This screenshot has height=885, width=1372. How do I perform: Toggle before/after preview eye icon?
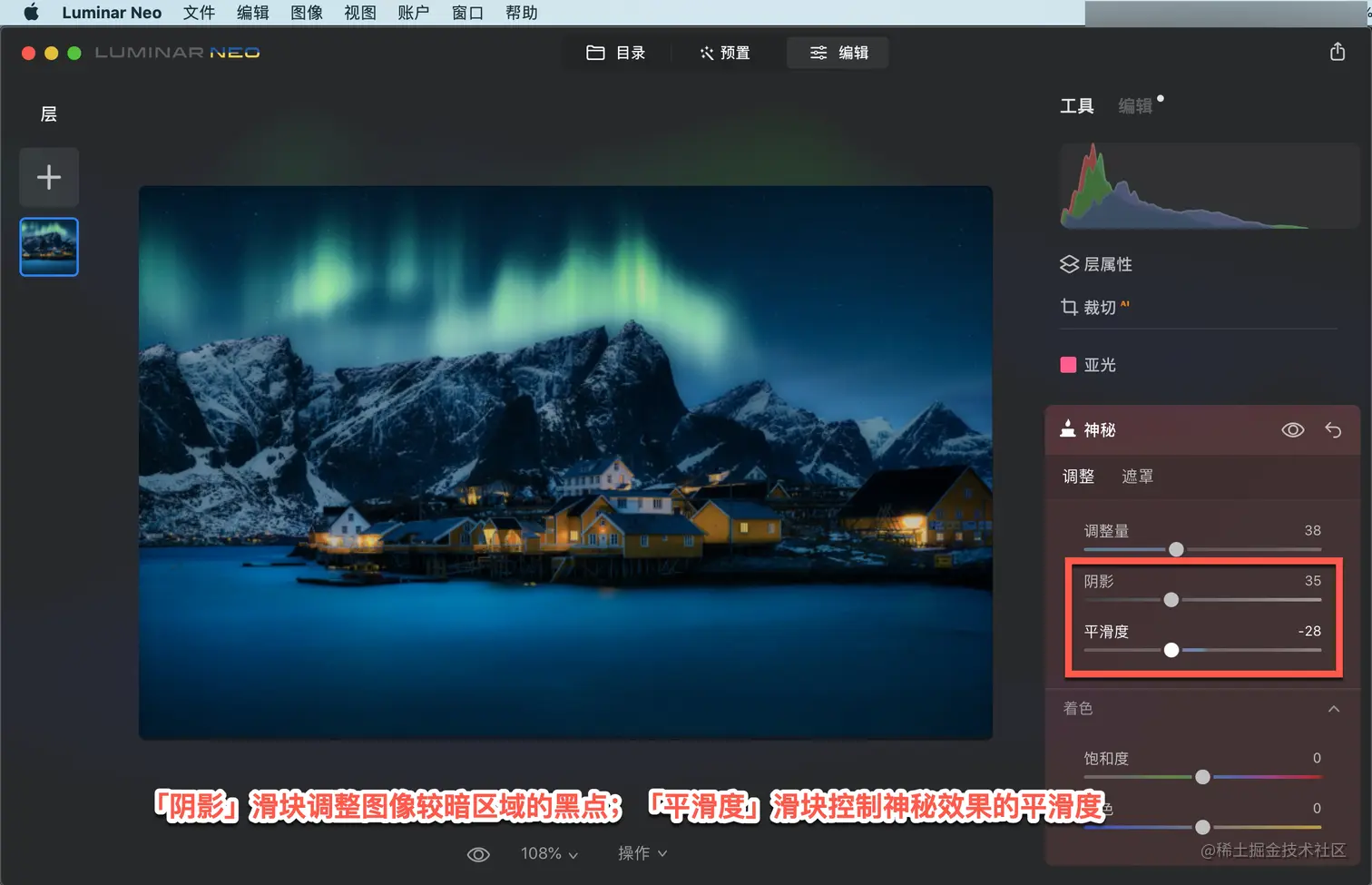[478, 854]
